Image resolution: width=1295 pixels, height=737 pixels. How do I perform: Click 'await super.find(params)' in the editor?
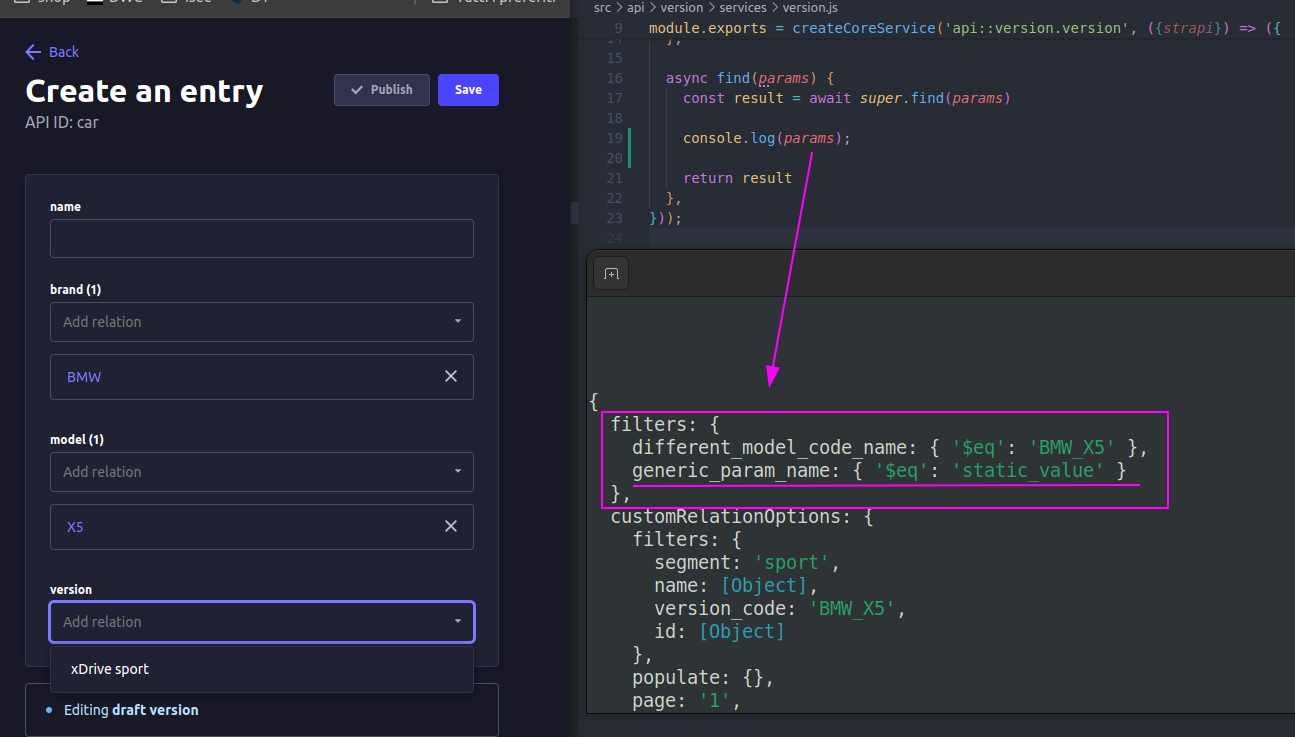pyautogui.click(x=910, y=98)
